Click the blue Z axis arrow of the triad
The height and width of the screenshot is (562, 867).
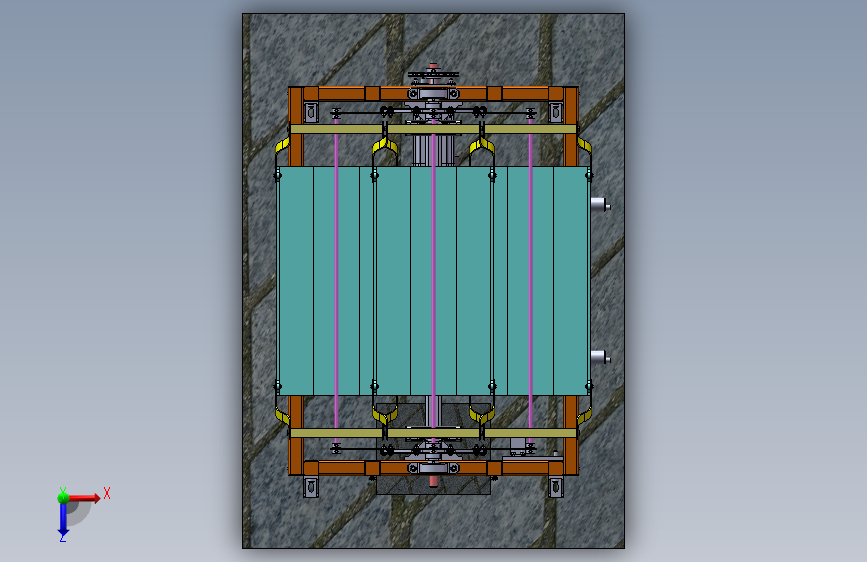pos(63,519)
